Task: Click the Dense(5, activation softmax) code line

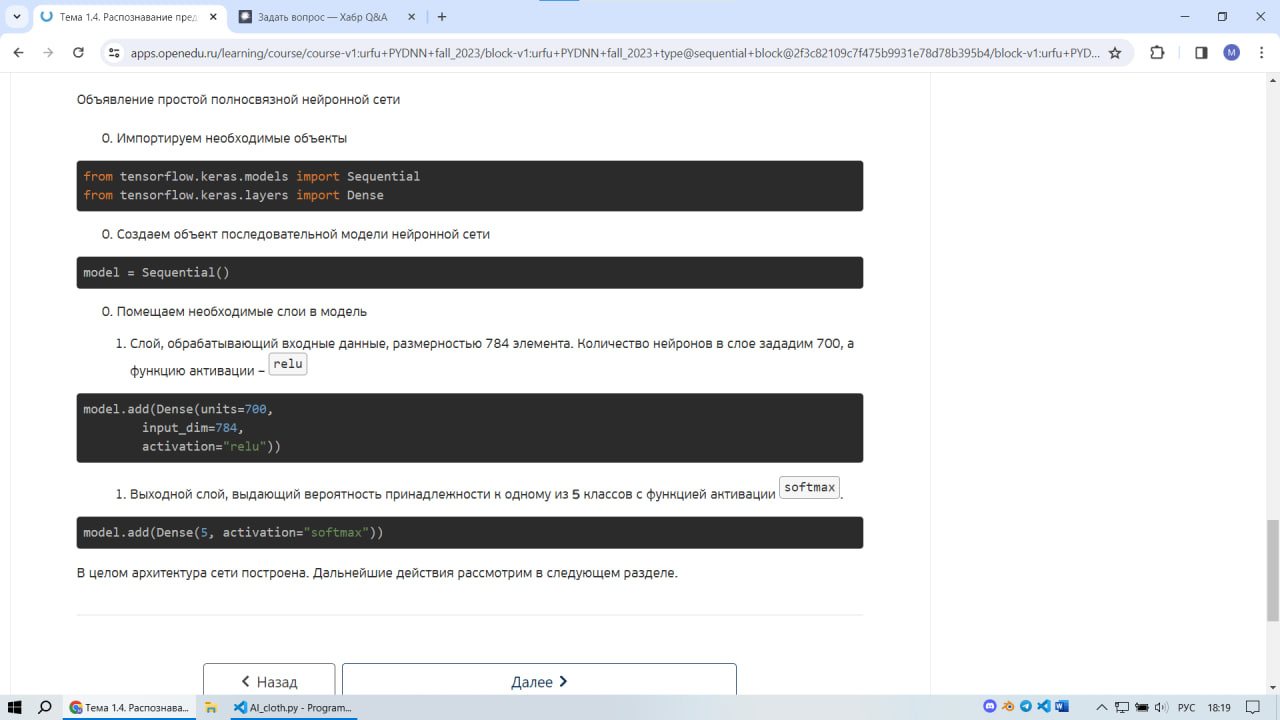Action: click(233, 533)
